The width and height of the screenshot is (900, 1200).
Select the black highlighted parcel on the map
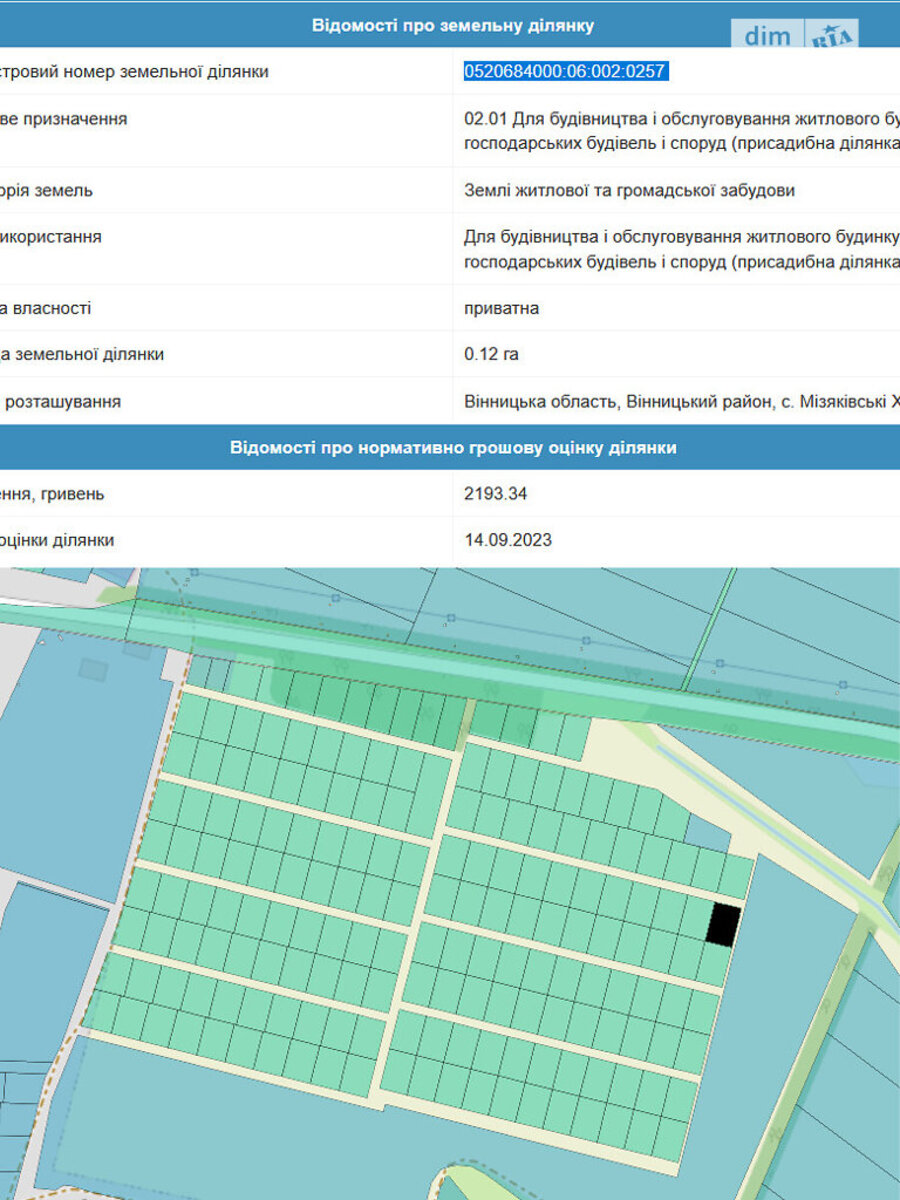724,923
